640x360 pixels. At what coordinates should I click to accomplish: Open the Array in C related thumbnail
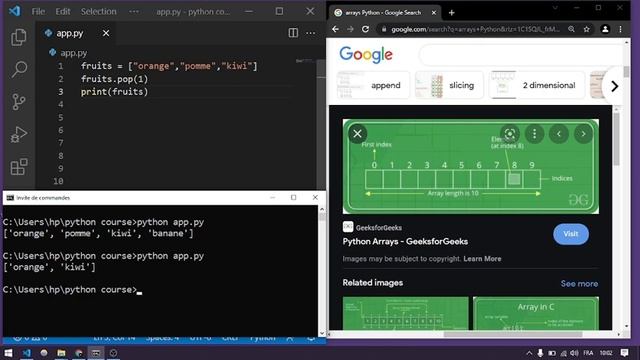click(x=536, y=313)
